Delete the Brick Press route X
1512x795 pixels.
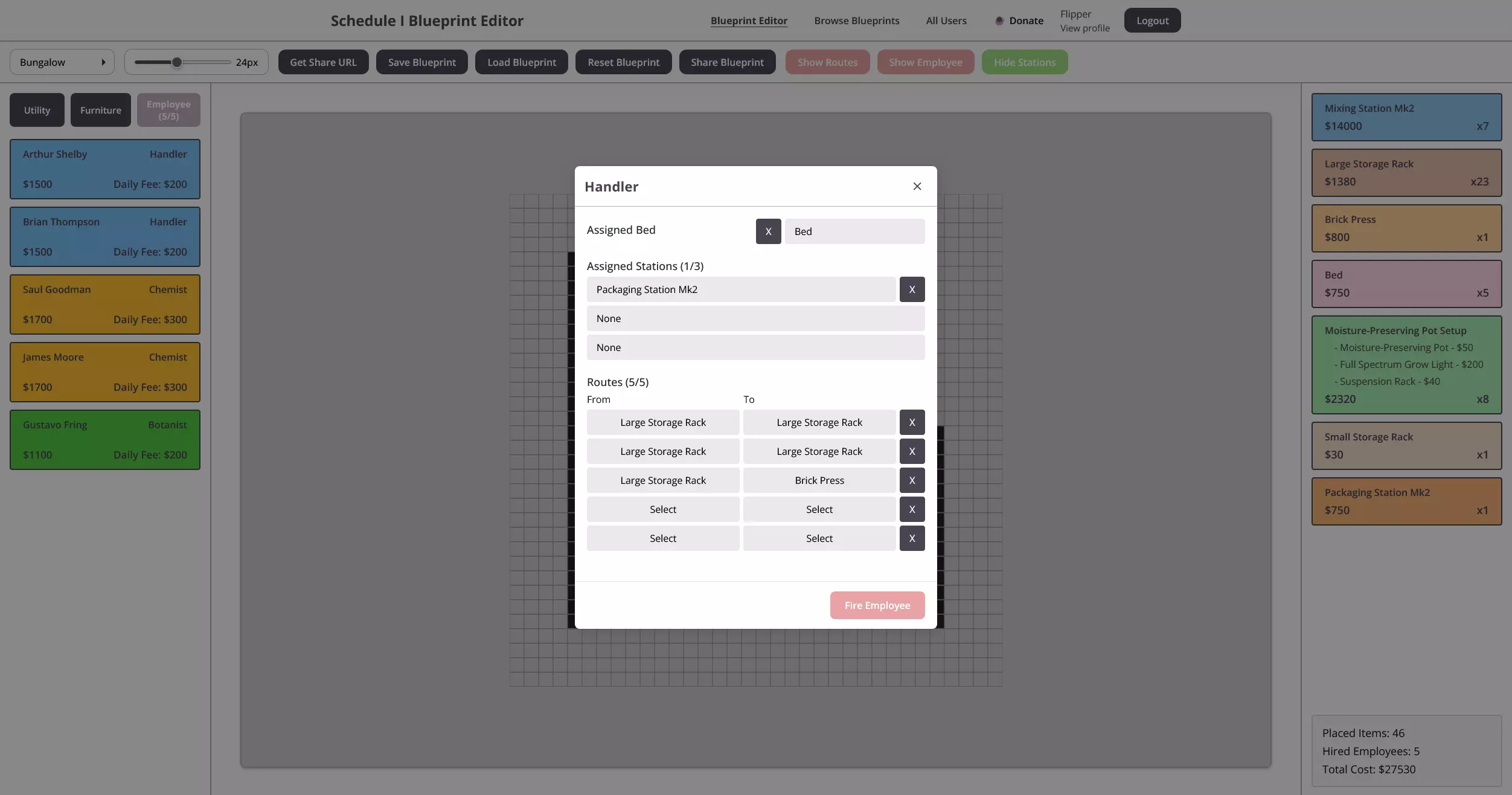click(x=912, y=480)
